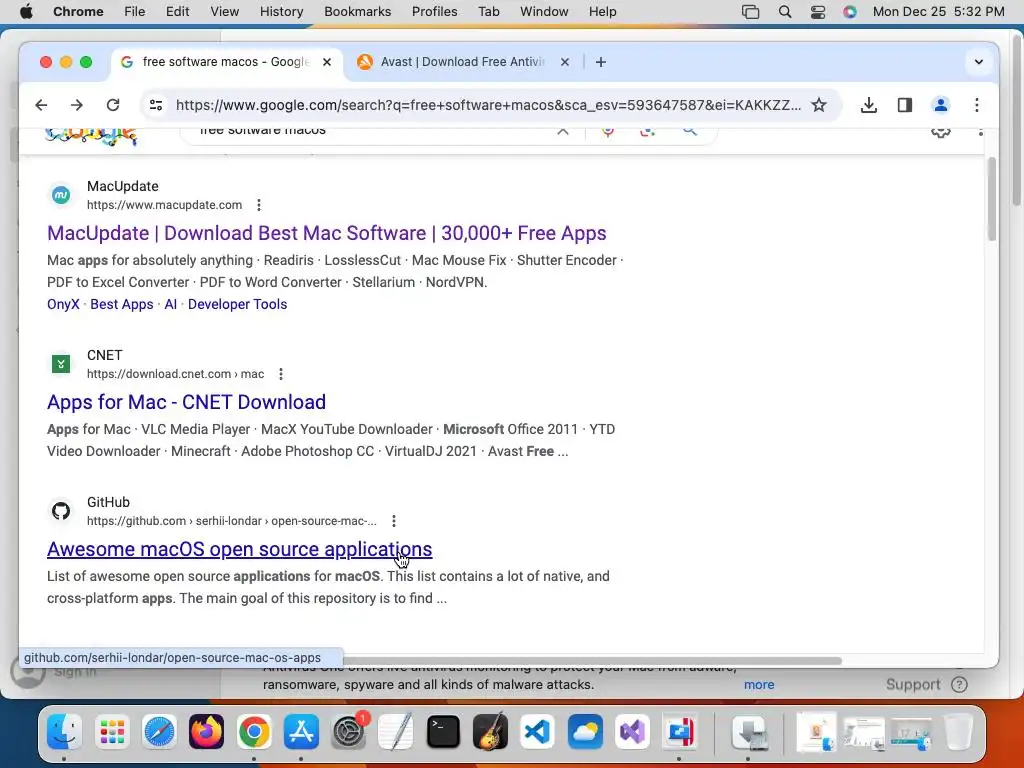This screenshot has width=1024, height=768.
Task: Select the 'free software macos' Google tab
Action: [x=226, y=62]
